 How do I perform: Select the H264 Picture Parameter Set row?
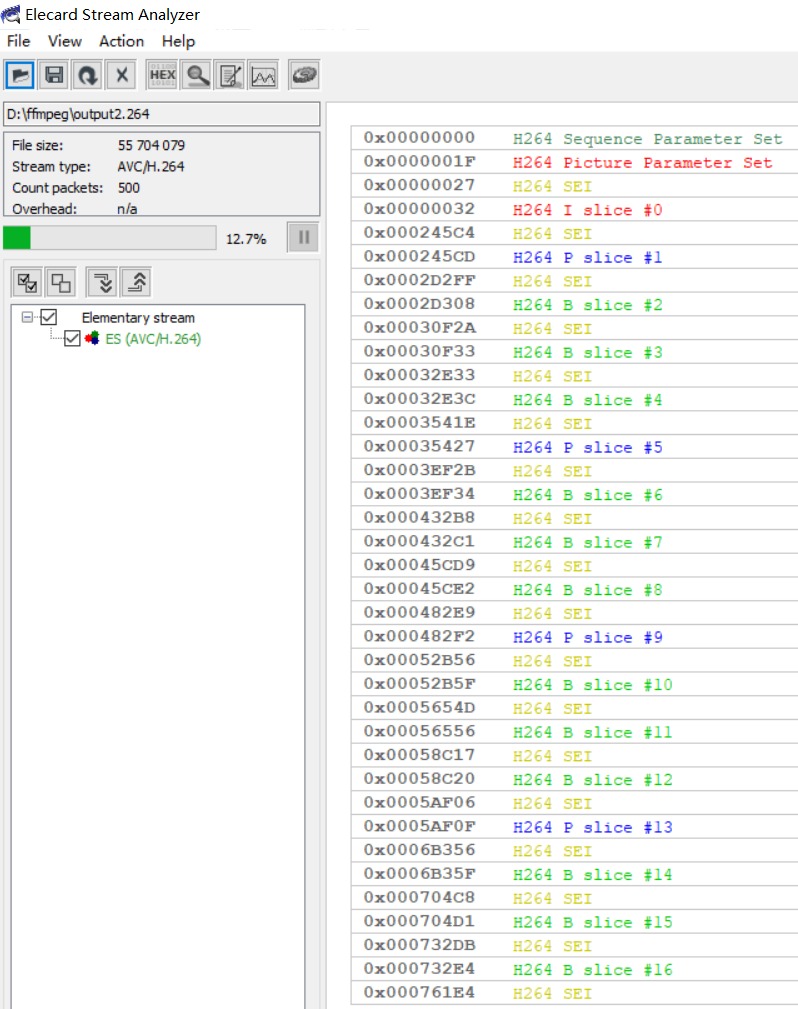pyautogui.click(x=574, y=162)
